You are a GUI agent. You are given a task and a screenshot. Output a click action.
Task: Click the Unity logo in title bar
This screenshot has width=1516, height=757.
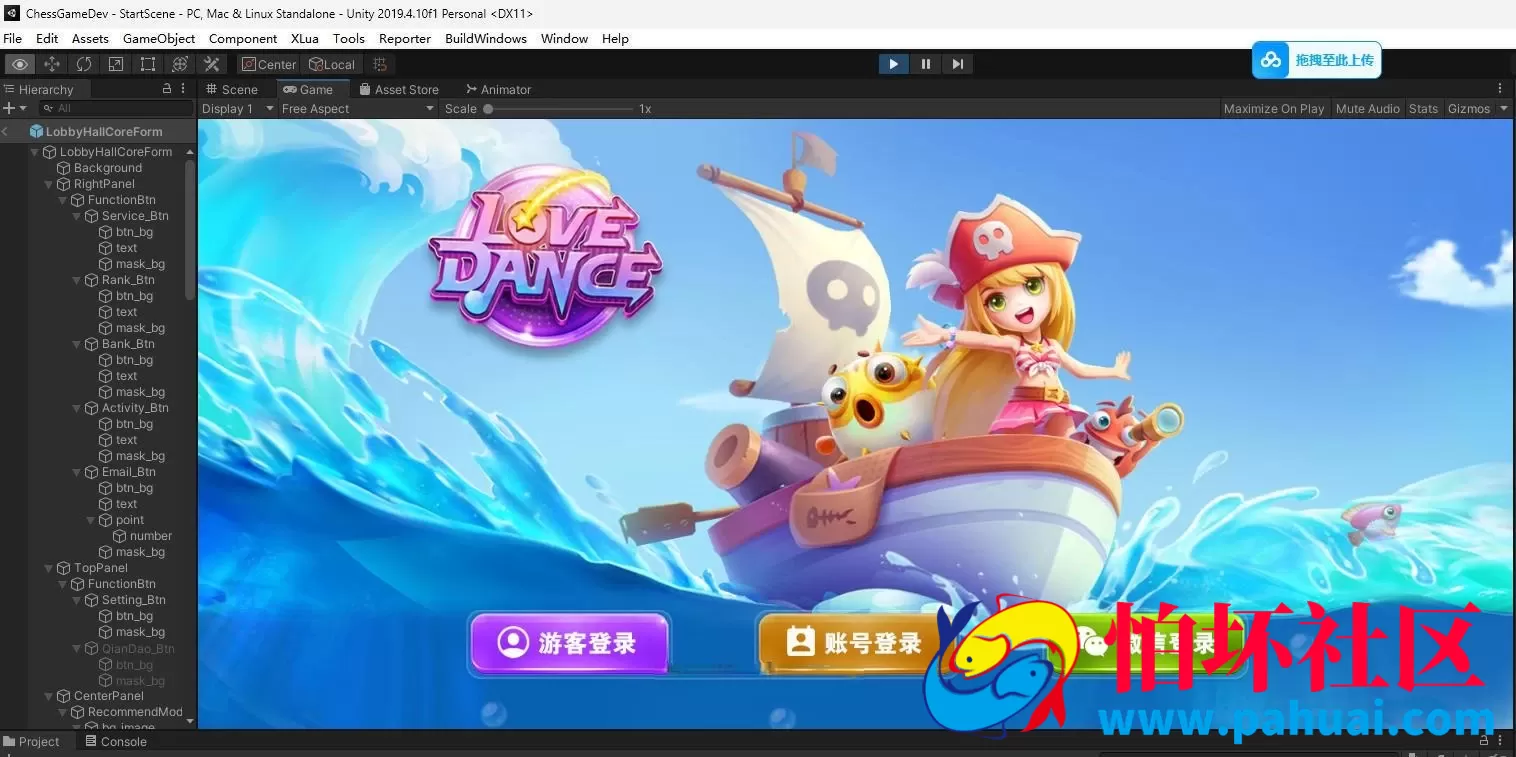[12, 13]
